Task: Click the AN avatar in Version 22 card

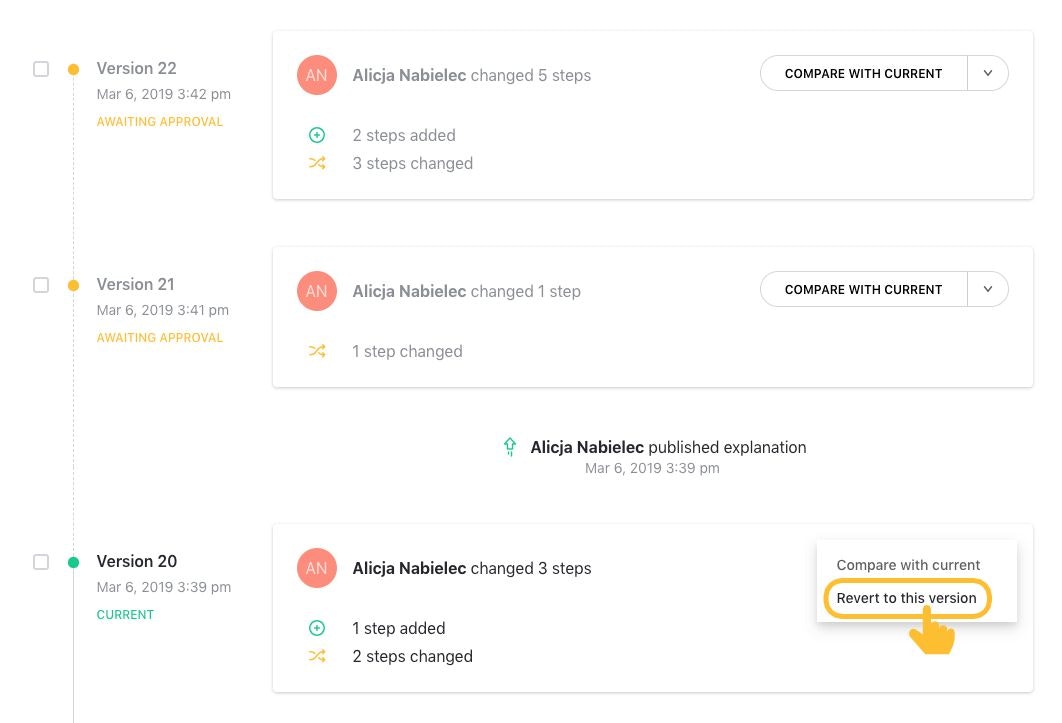Action: 316,75
